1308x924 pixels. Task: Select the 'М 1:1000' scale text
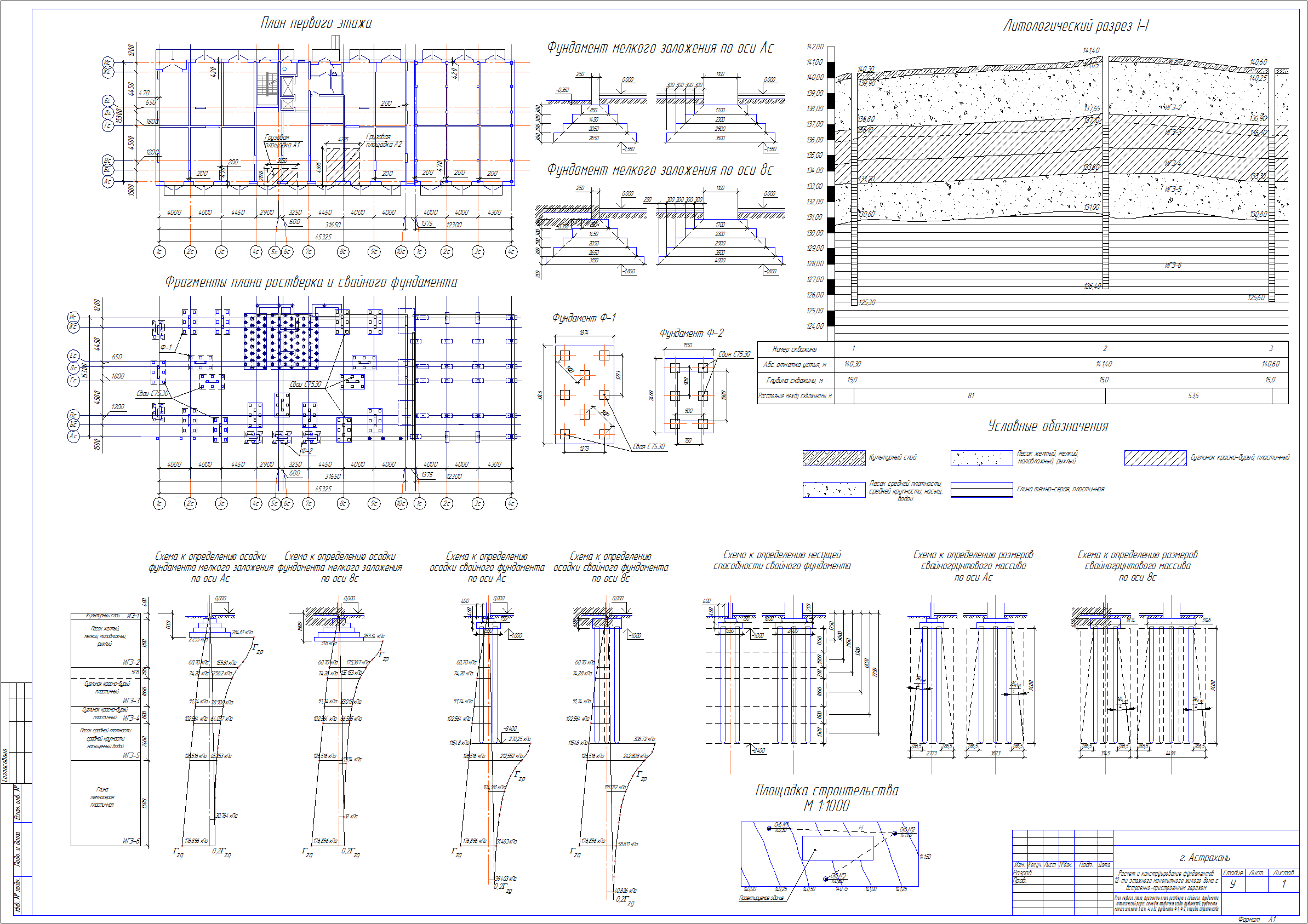pyautogui.click(x=827, y=807)
